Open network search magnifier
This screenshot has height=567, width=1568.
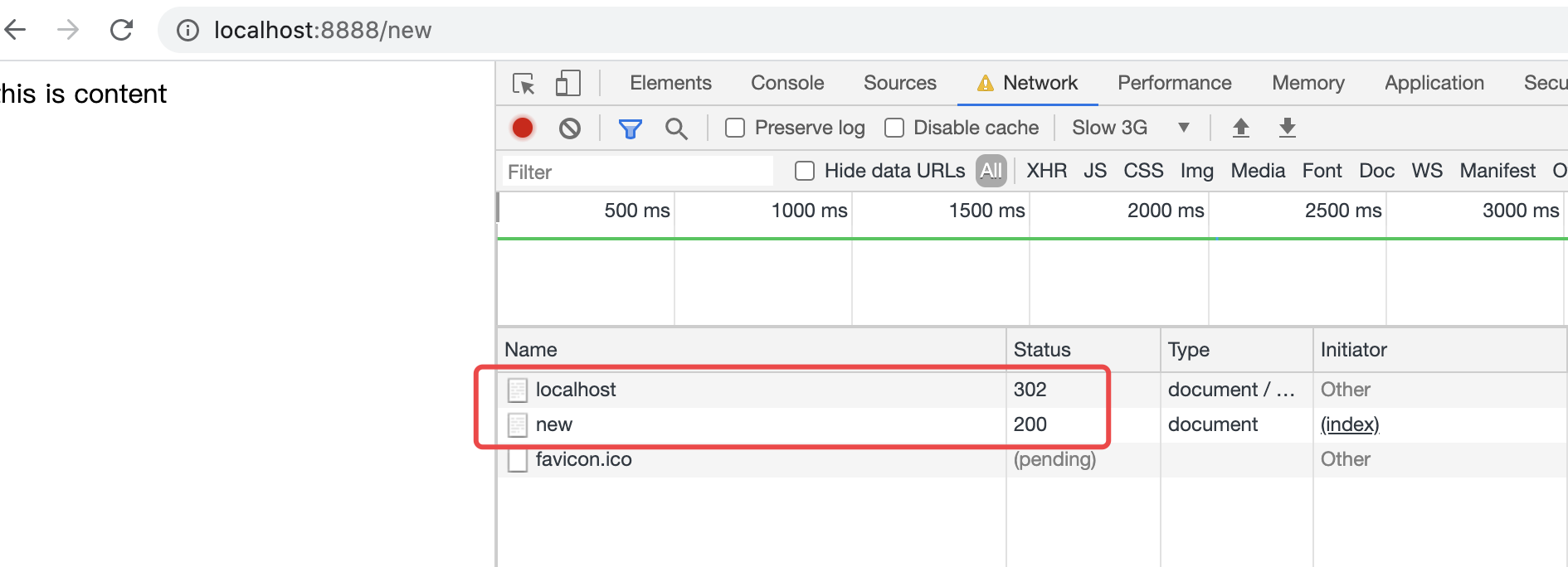tap(676, 128)
